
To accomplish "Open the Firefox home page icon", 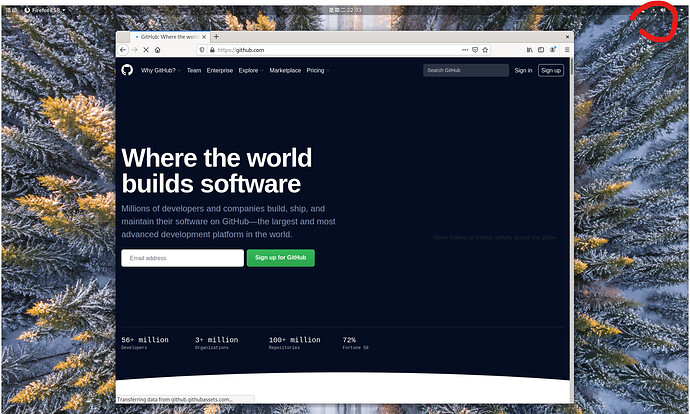I will pyautogui.click(x=158, y=50).
